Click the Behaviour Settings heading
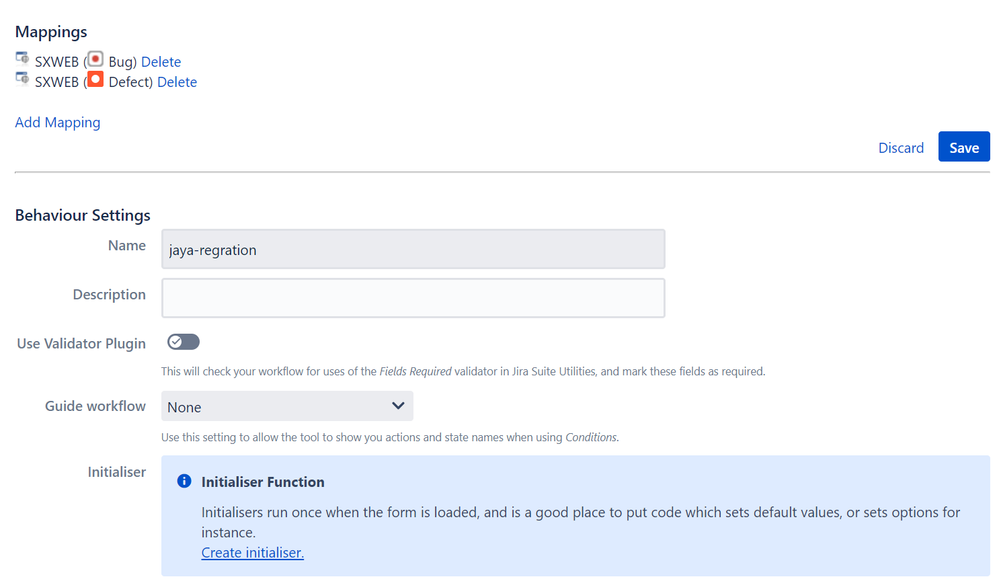The height and width of the screenshot is (588, 999). point(82,215)
